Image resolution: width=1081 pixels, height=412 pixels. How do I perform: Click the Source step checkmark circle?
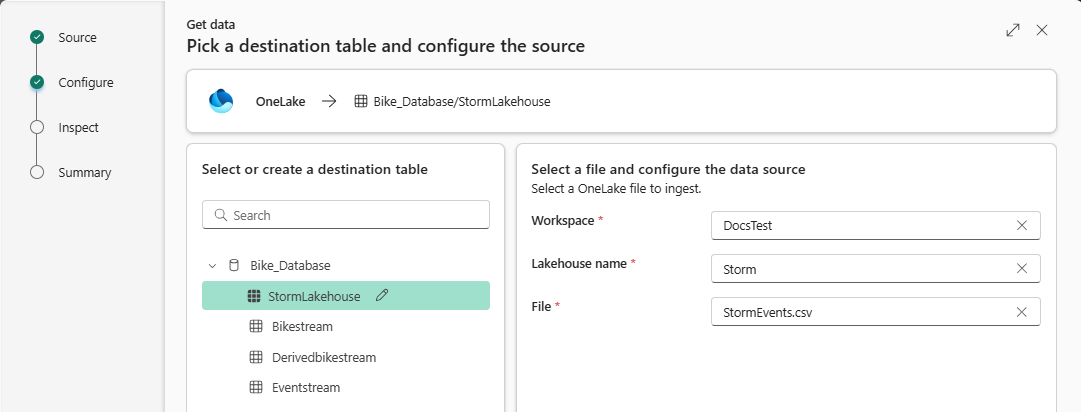tap(37, 38)
